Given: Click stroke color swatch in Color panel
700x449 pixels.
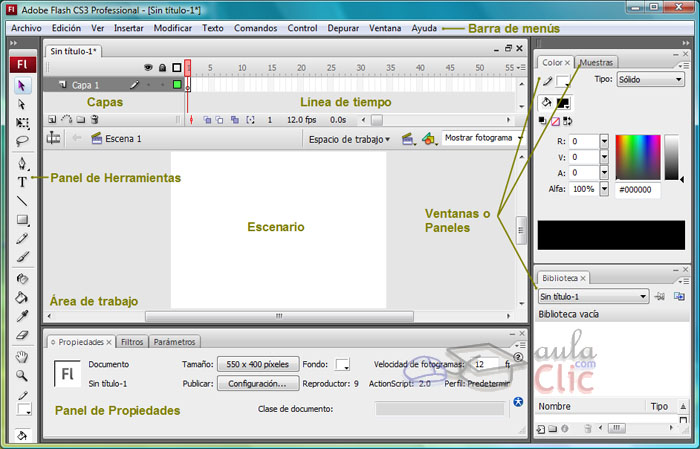Looking at the screenshot, I should coord(563,81).
